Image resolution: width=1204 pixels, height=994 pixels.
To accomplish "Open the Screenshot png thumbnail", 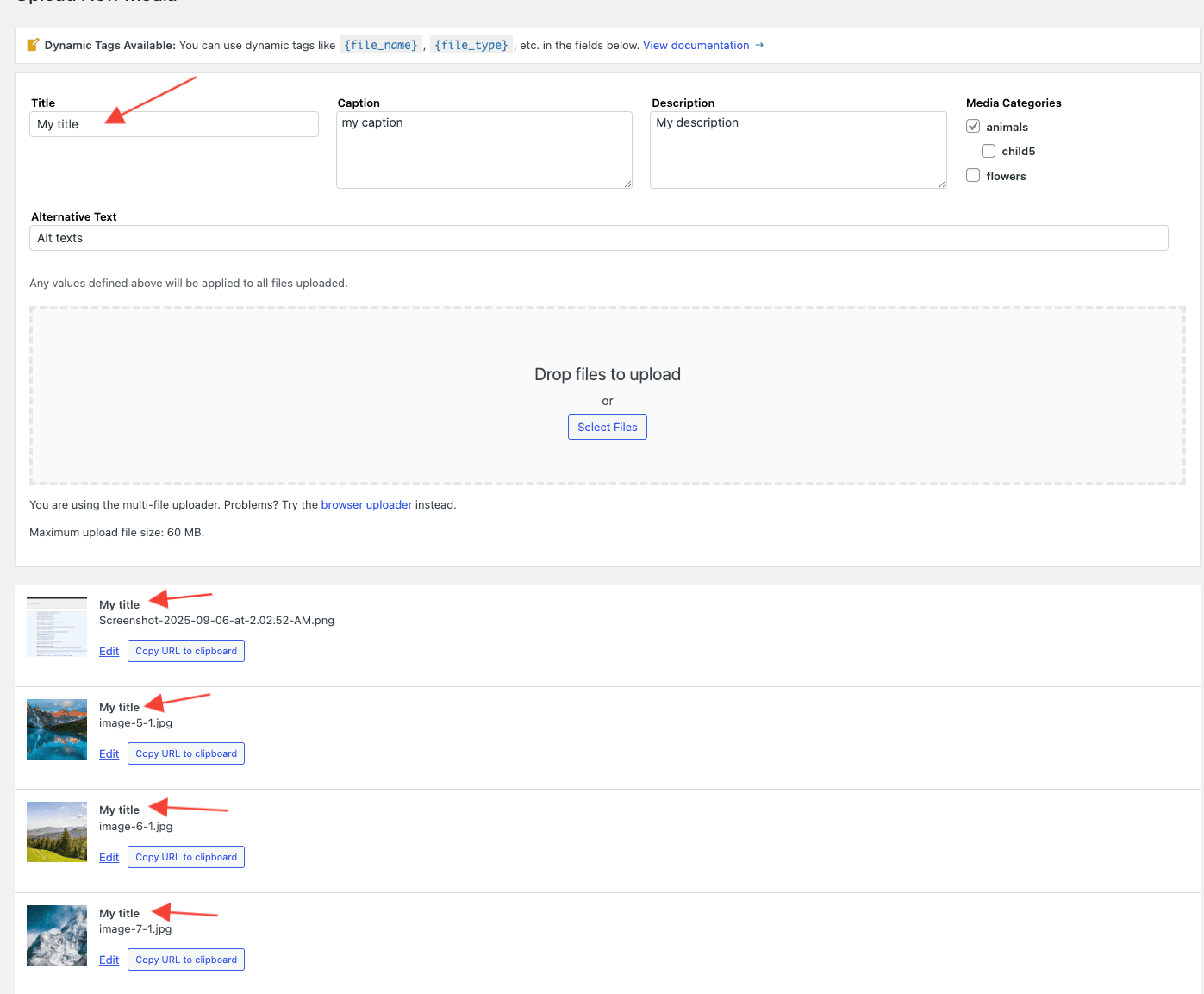I will (57, 627).
